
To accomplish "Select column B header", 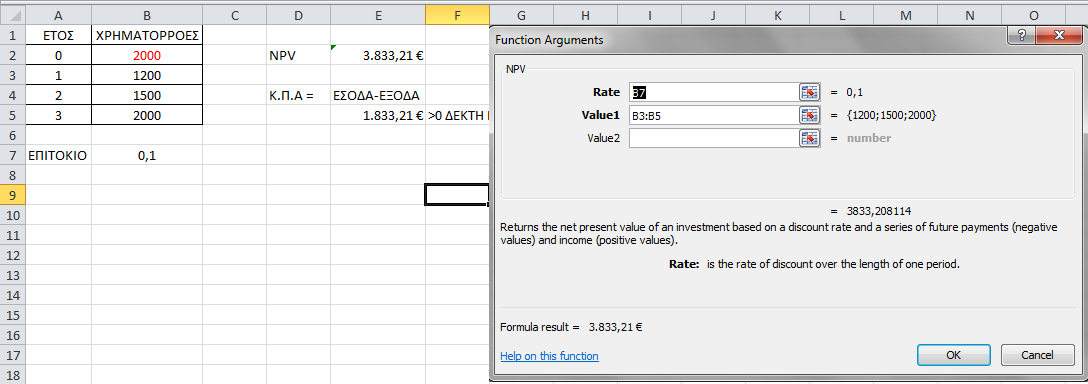I will (146, 15).
